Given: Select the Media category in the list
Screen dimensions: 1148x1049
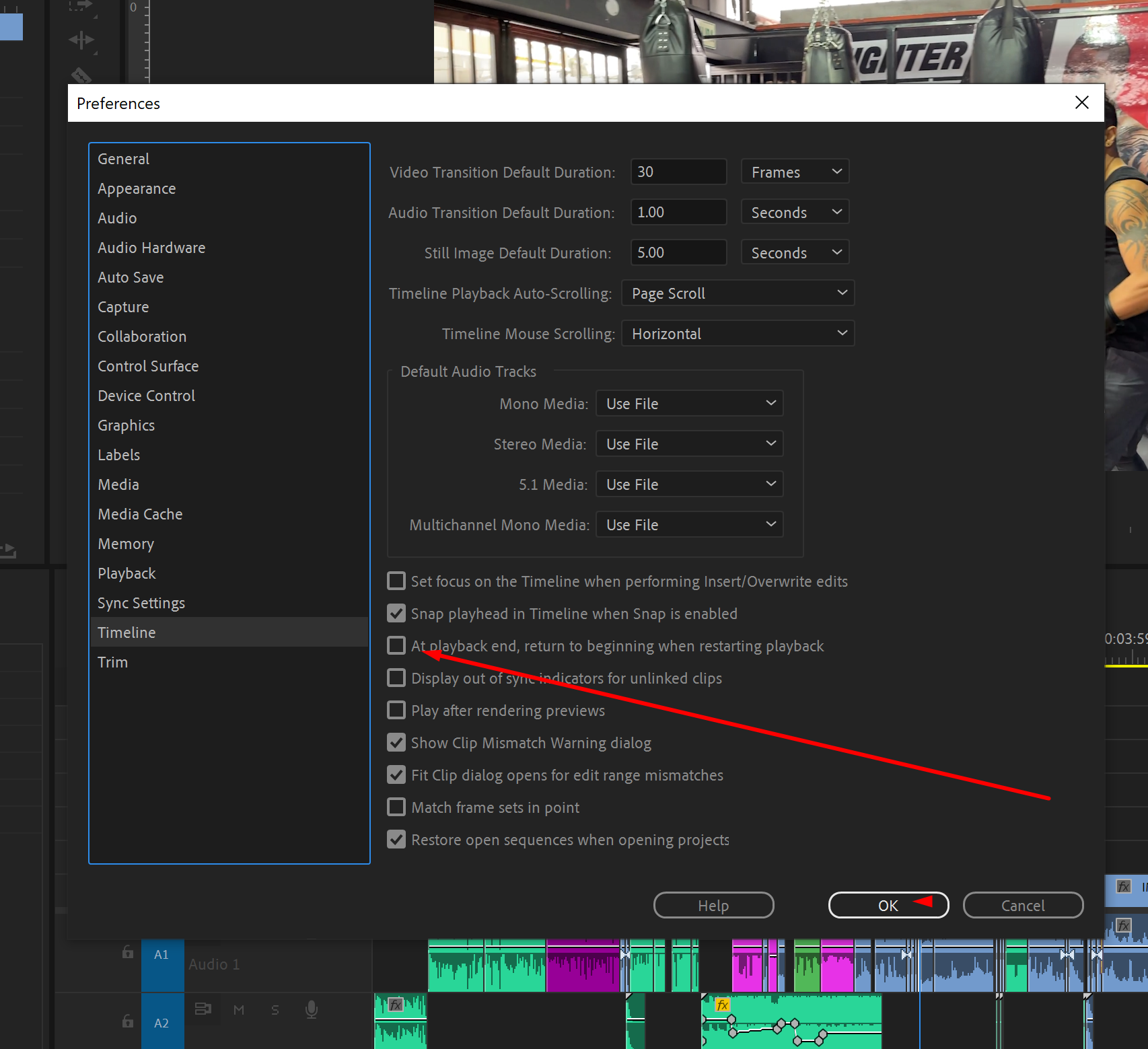Looking at the screenshot, I should click(x=229, y=484).
